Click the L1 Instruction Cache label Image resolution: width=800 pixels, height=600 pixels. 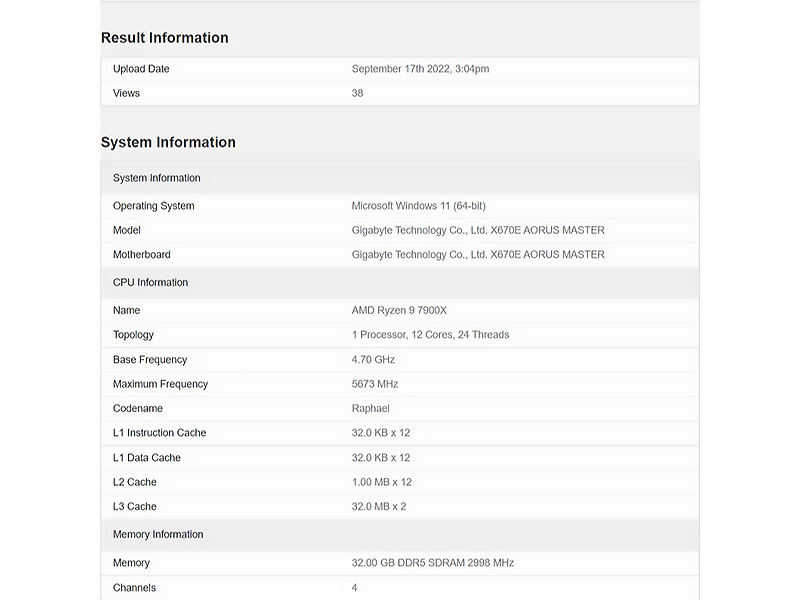(159, 433)
